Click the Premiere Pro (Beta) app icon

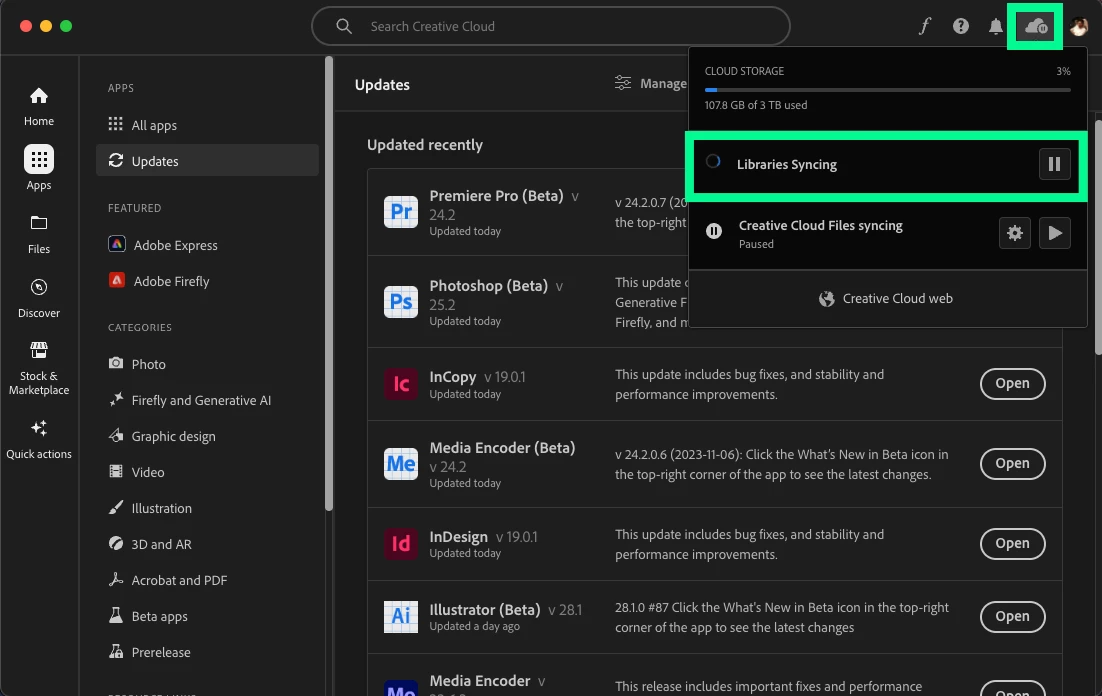pyautogui.click(x=401, y=212)
